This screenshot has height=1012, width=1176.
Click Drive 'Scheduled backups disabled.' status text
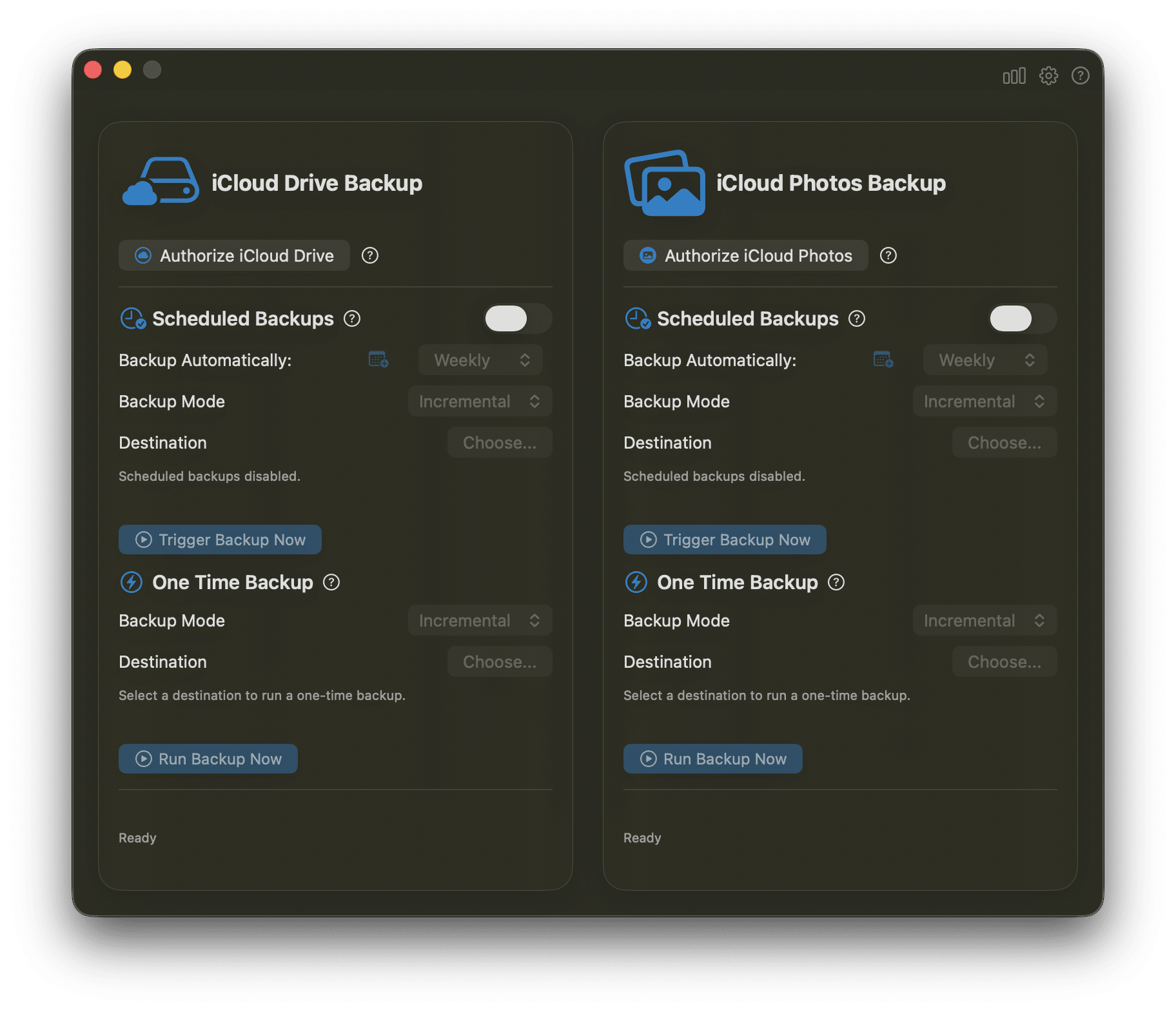click(210, 476)
